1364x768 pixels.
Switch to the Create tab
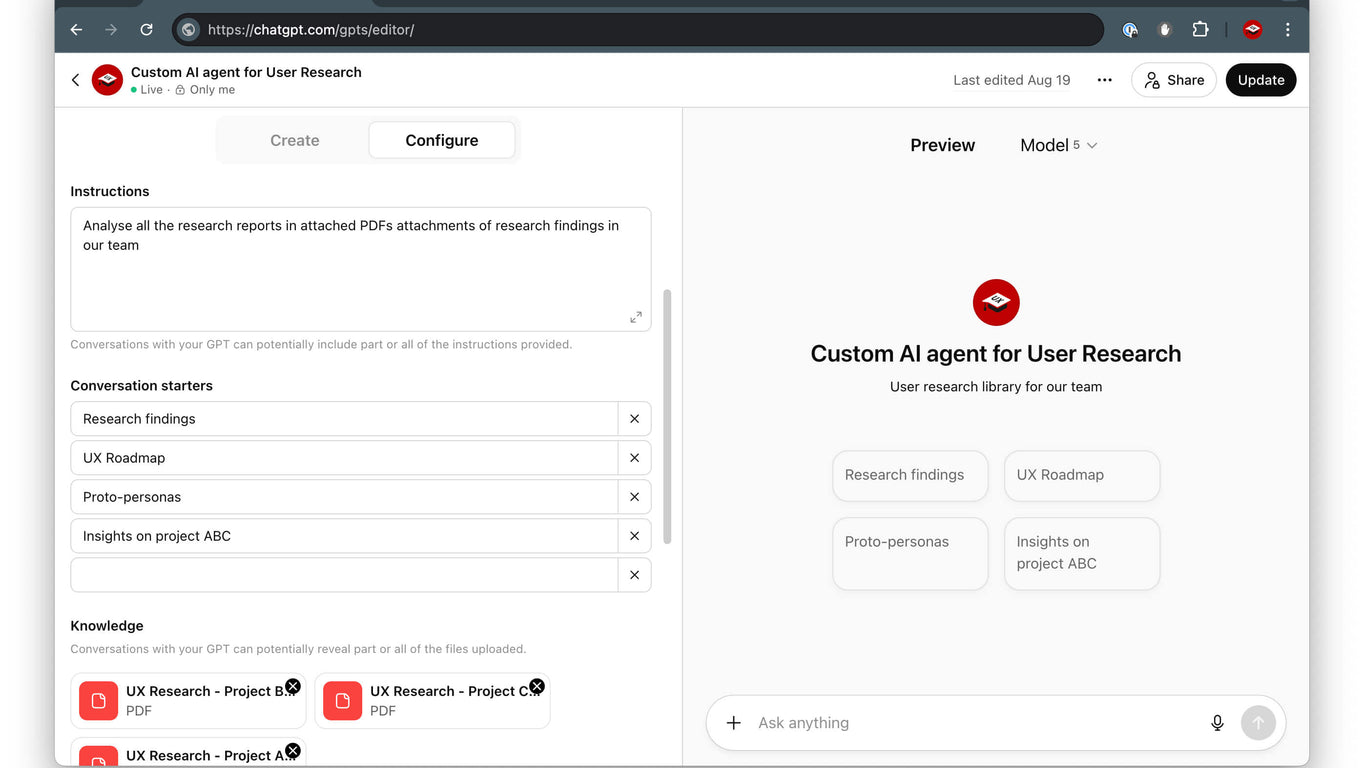click(x=294, y=140)
